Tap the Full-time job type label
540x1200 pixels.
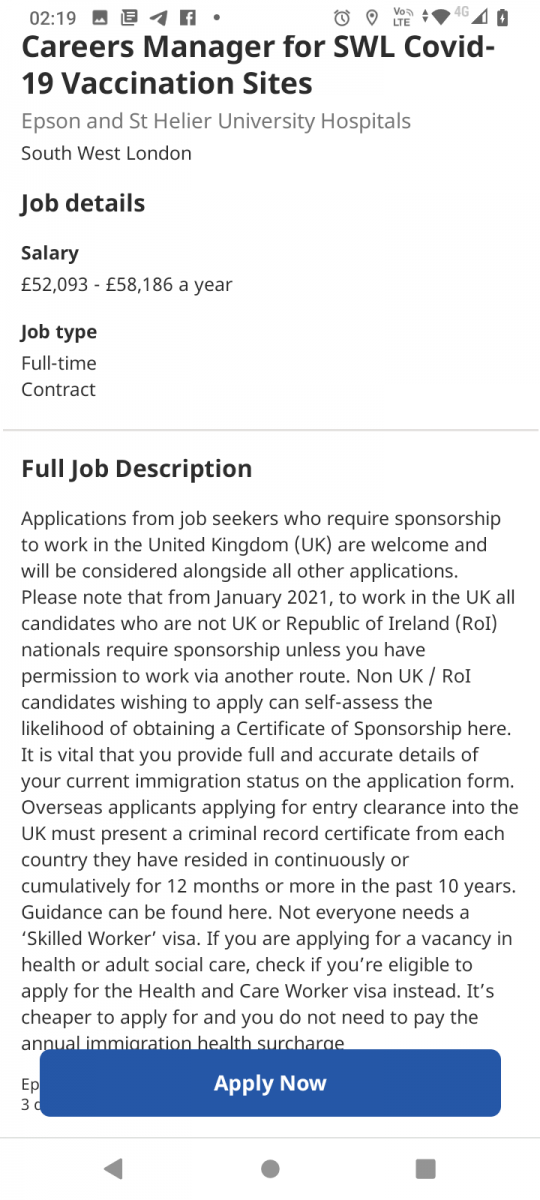tap(59, 363)
